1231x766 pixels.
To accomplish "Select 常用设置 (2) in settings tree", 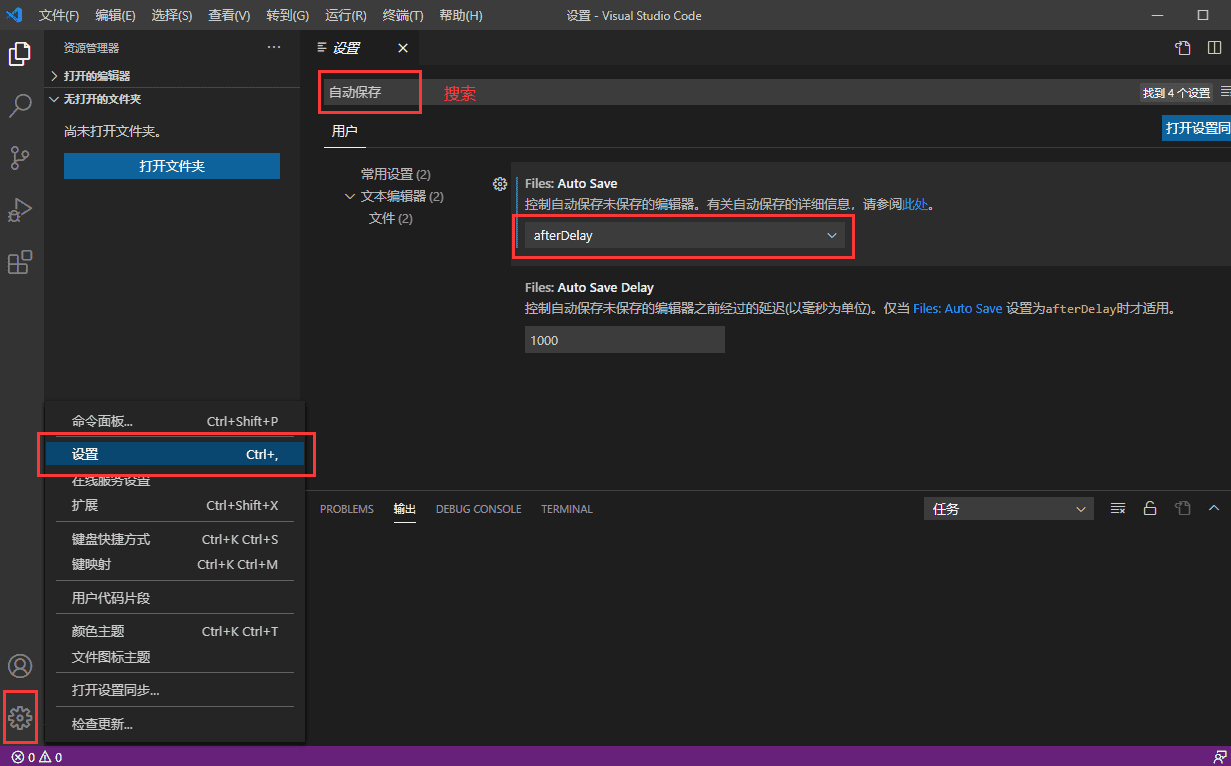I will coord(396,174).
